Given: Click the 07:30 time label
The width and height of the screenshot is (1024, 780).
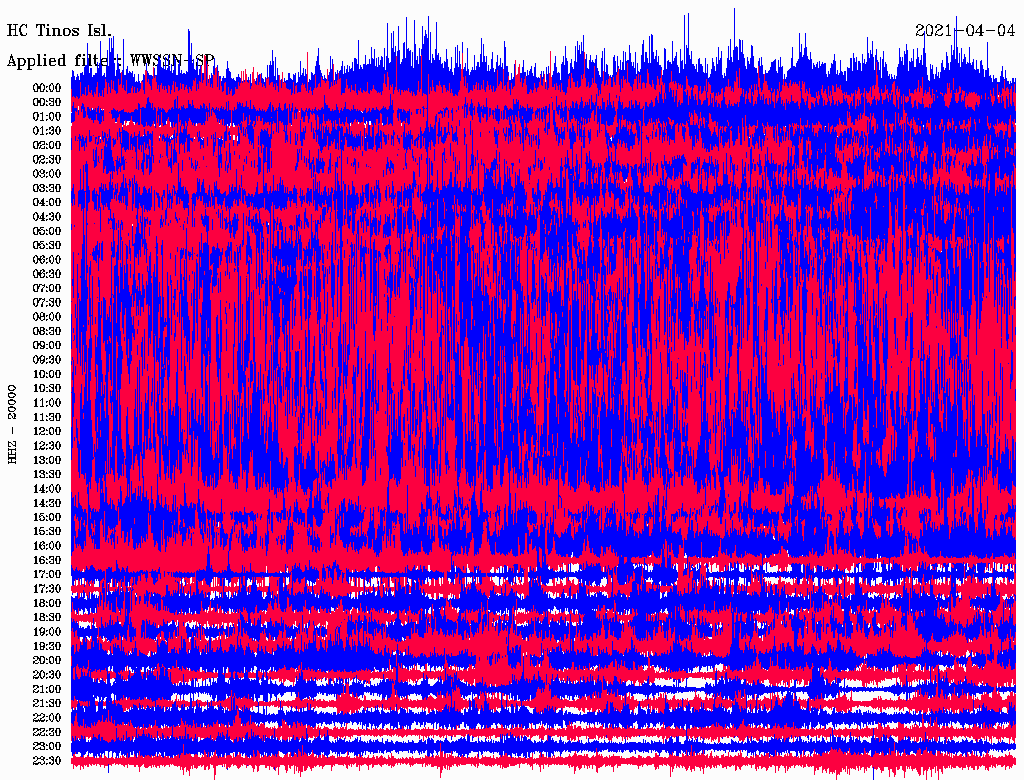Looking at the screenshot, I should pos(47,303).
